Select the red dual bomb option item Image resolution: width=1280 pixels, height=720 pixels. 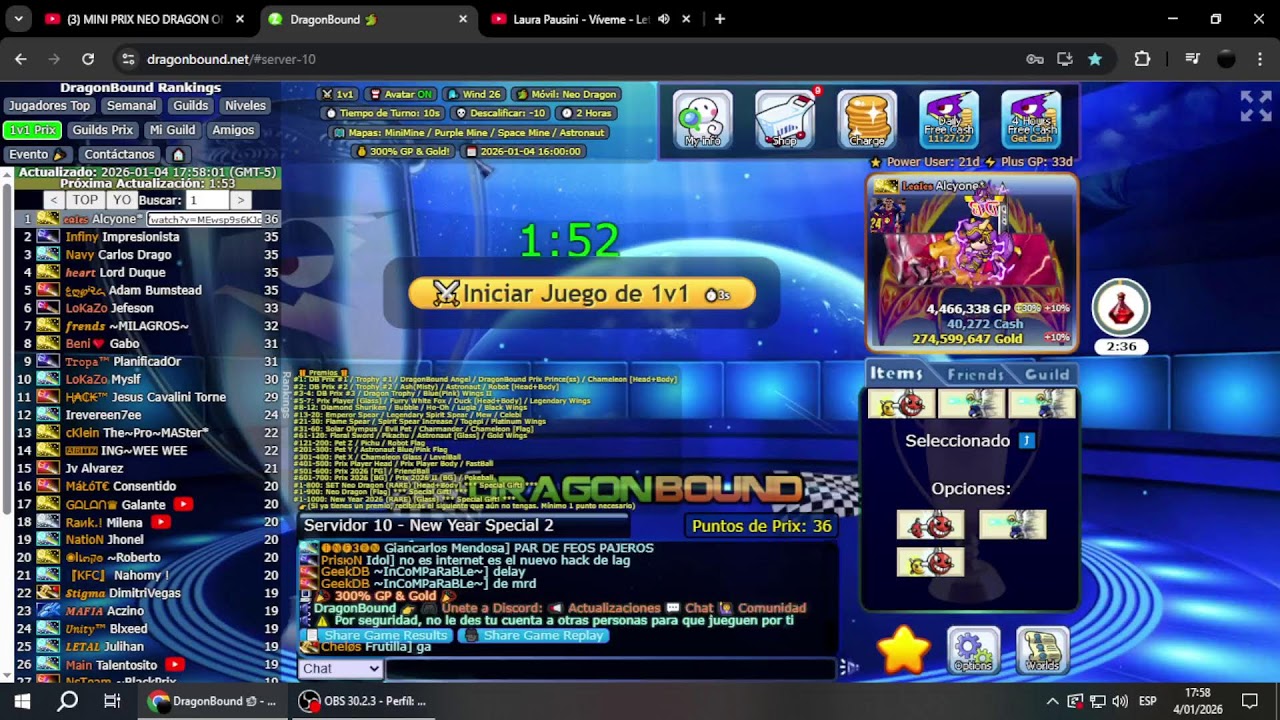point(930,524)
